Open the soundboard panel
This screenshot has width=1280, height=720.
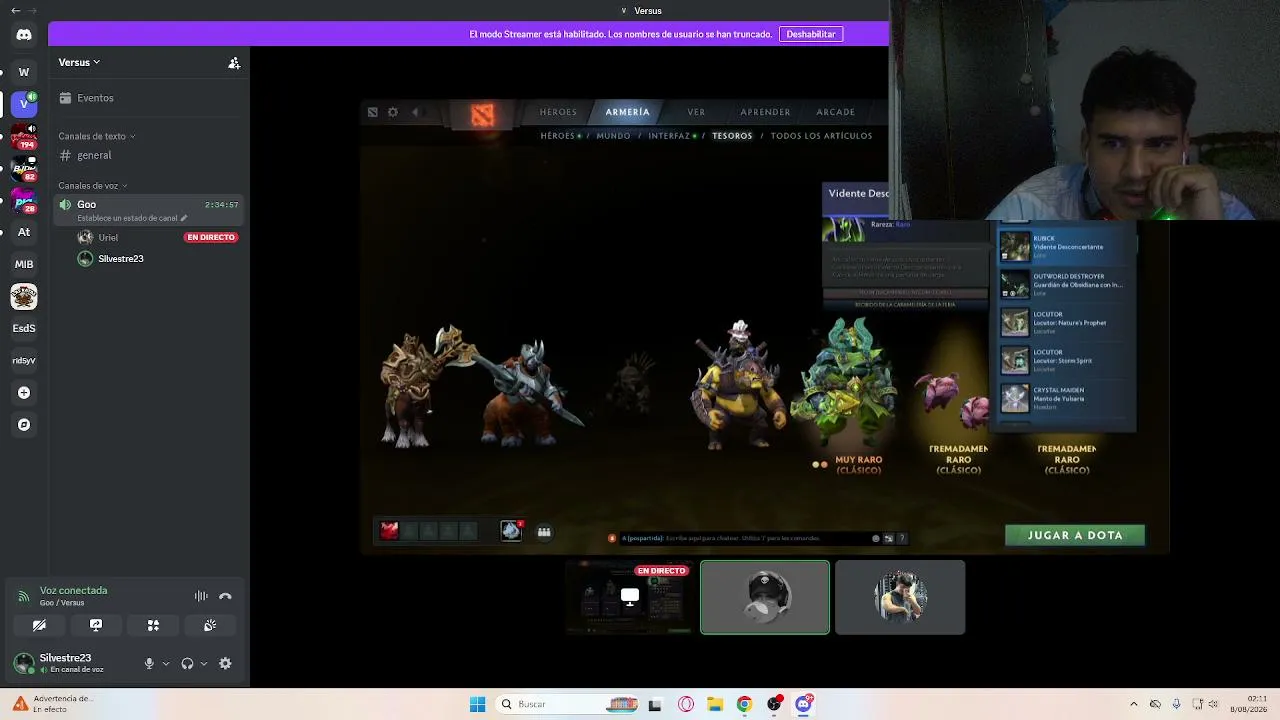210,625
